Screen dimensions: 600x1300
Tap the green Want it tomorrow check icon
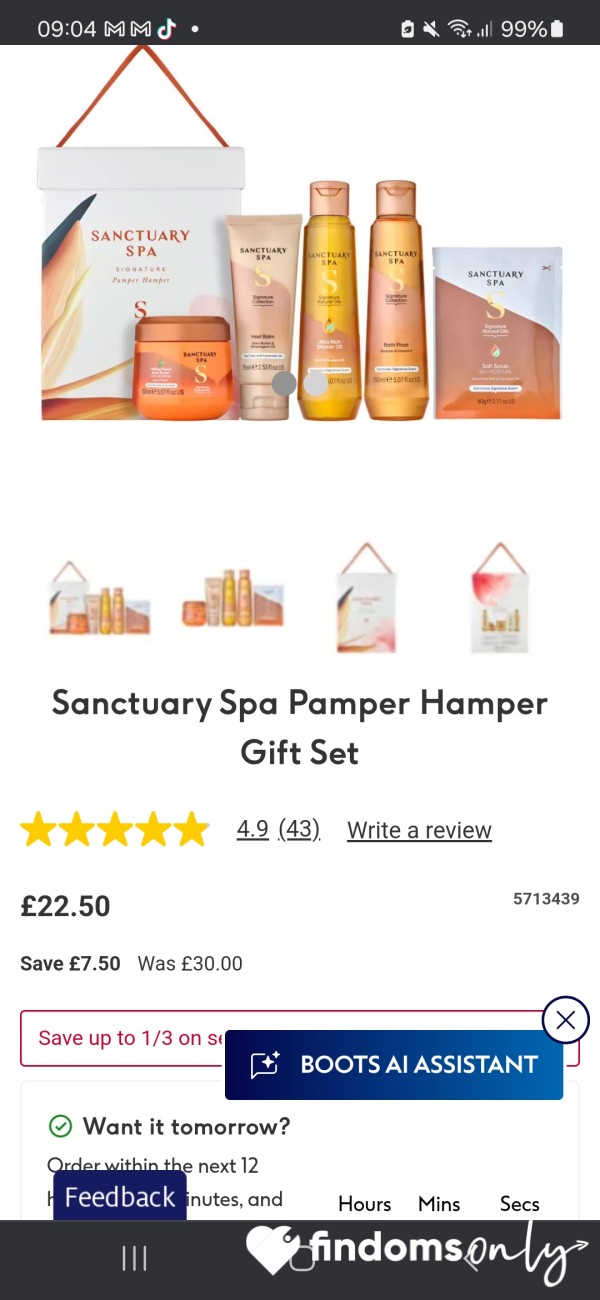click(61, 1126)
